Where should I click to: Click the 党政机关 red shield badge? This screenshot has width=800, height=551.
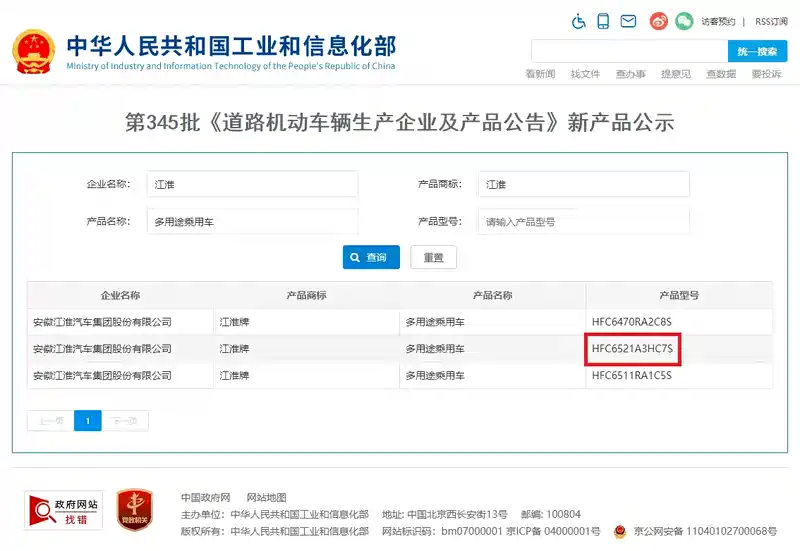(x=134, y=510)
